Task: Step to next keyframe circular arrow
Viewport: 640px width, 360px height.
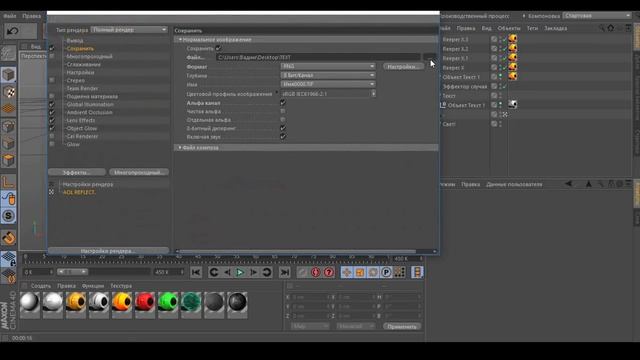Action: (267, 272)
